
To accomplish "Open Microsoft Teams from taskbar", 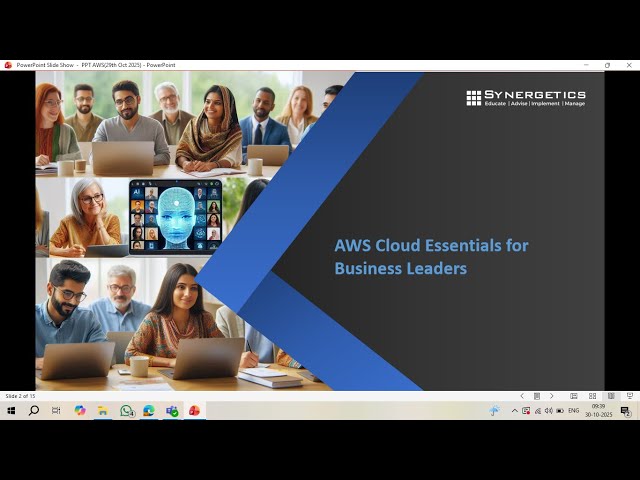I will [x=172, y=411].
